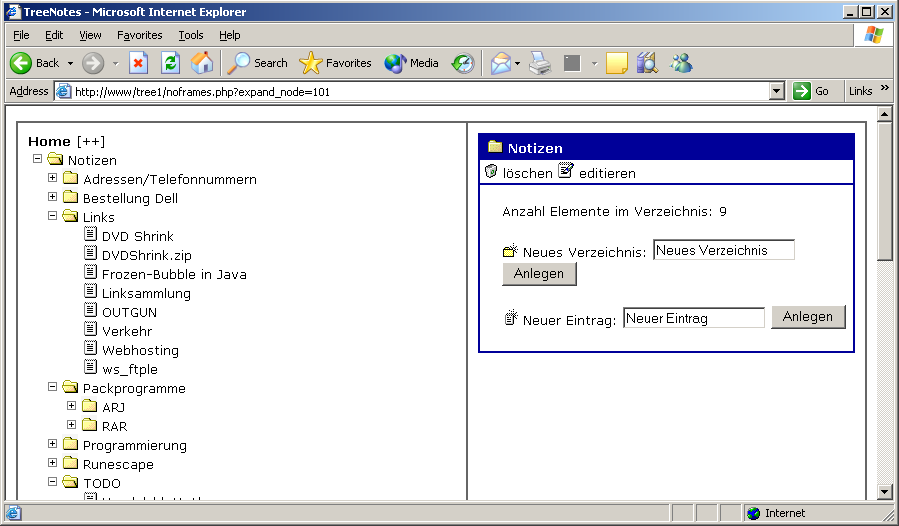Open the Tools menu
Screen dimensions: 899x526
[x=190, y=35]
